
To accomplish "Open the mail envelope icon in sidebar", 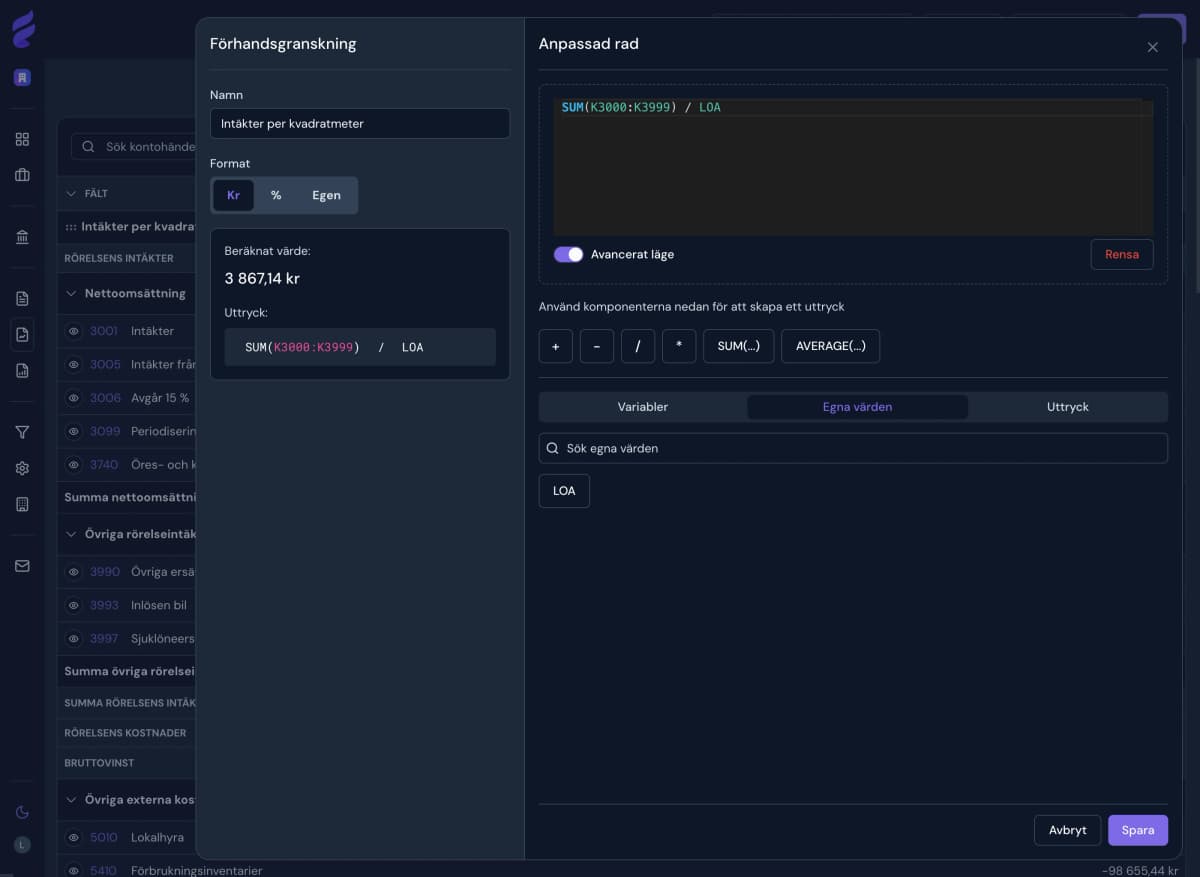I will (x=22, y=566).
